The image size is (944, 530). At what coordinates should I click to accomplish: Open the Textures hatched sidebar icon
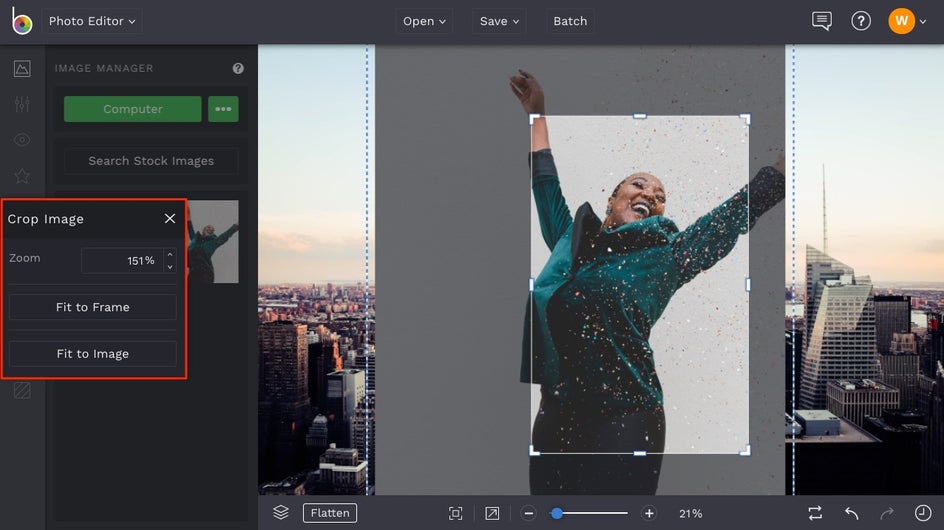22,390
